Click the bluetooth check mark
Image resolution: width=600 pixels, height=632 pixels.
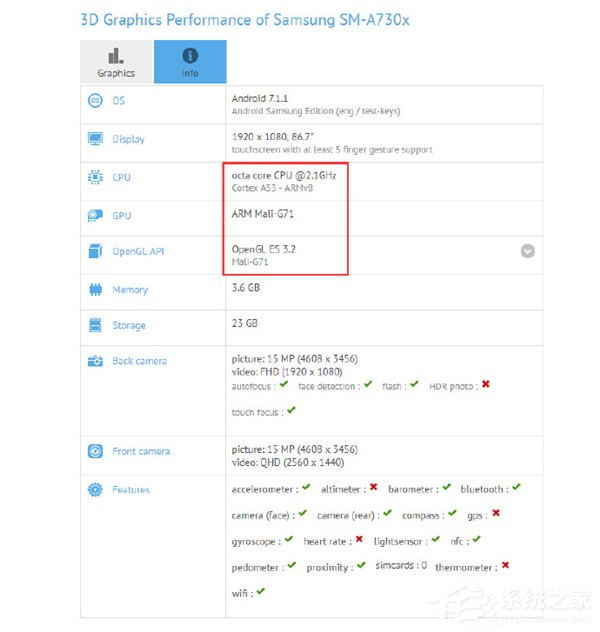point(517,487)
